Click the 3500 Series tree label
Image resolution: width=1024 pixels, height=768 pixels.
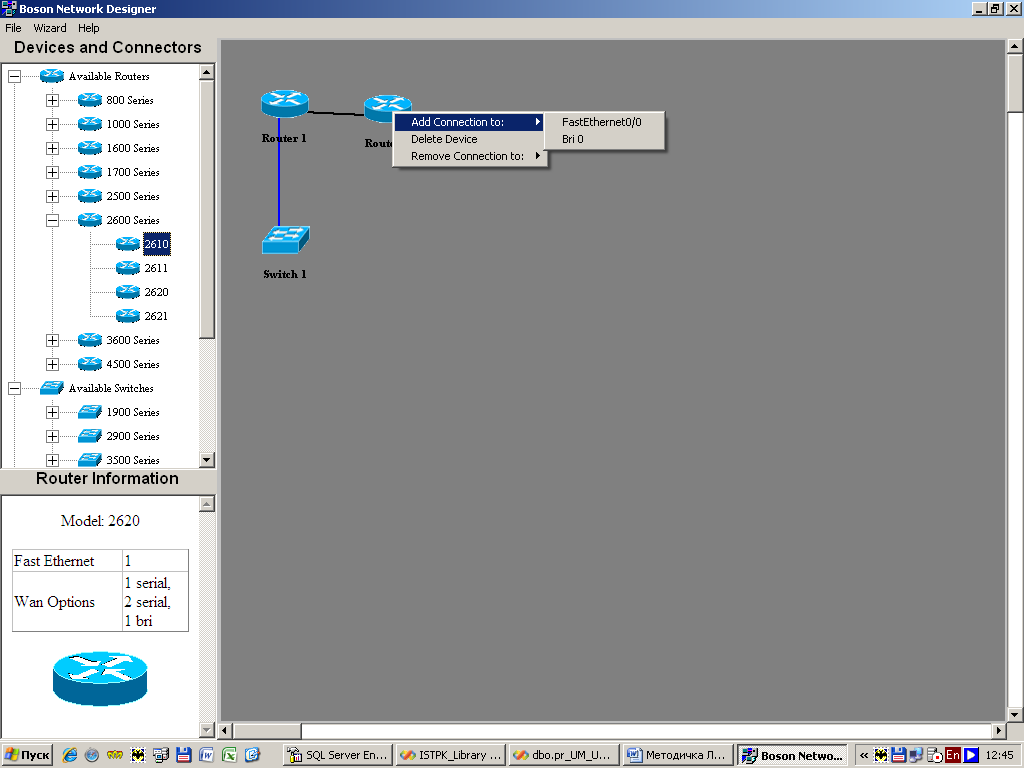[x=133, y=460]
